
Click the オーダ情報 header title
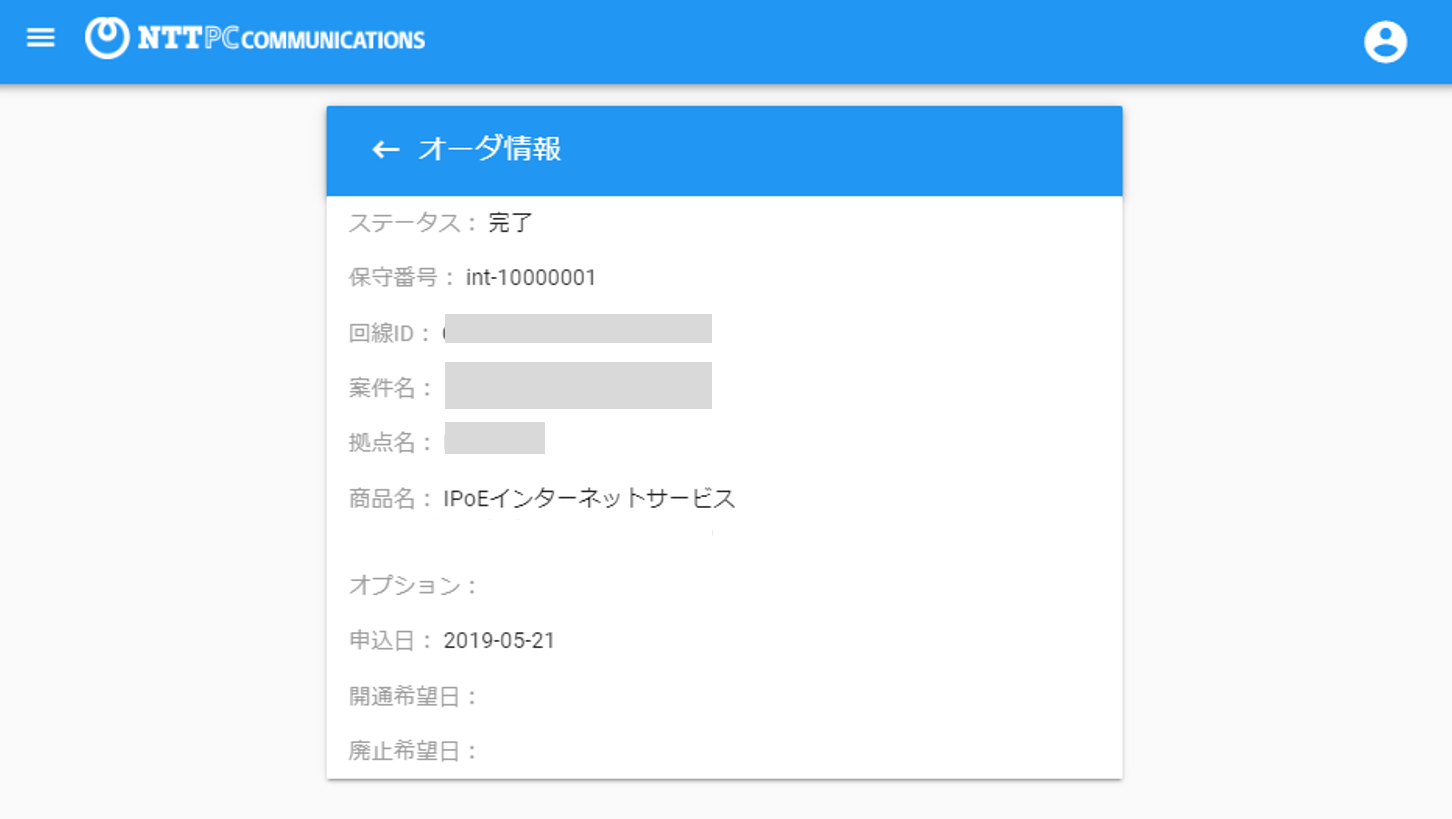489,149
